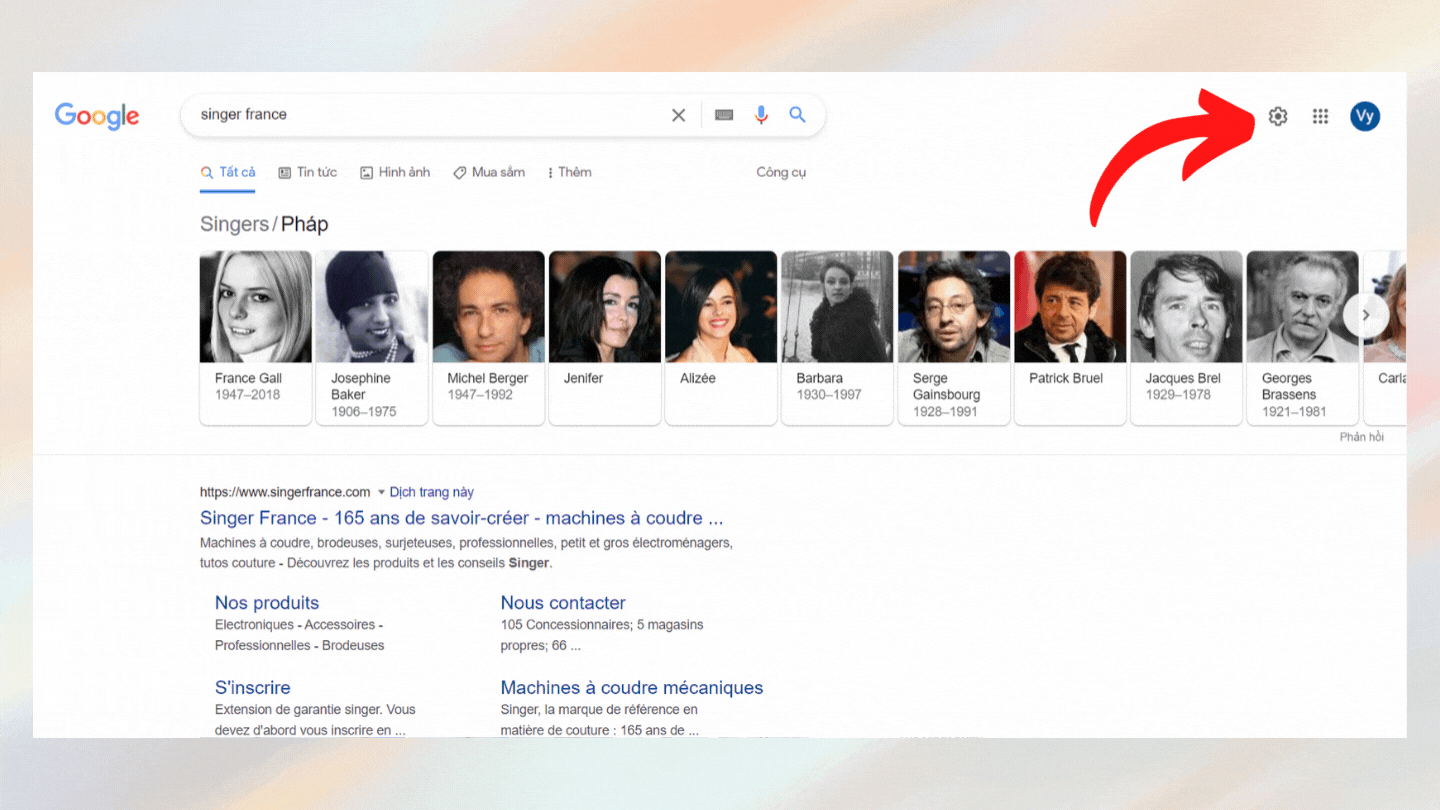Open the Vy account avatar
This screenshot has width=1440, height=810.
(1364, 116)
